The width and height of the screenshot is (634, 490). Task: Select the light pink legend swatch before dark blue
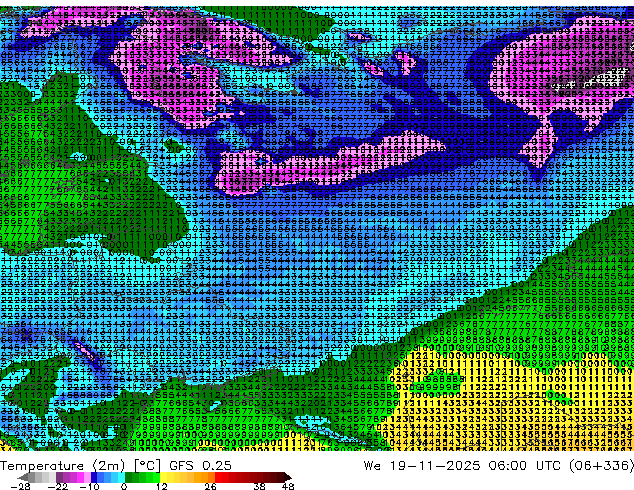tap(87, 477)
